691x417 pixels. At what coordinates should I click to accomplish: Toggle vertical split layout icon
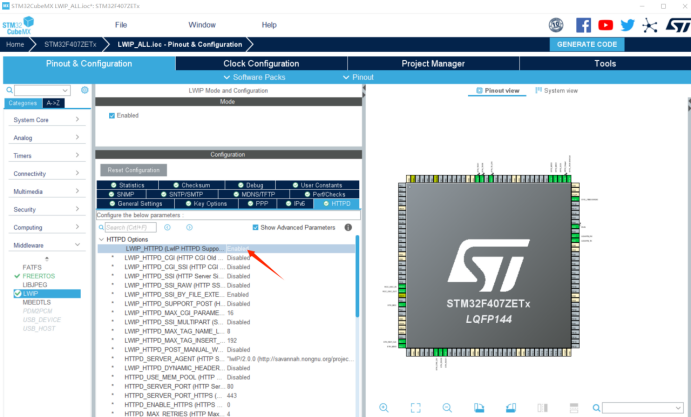click(542, 408)
